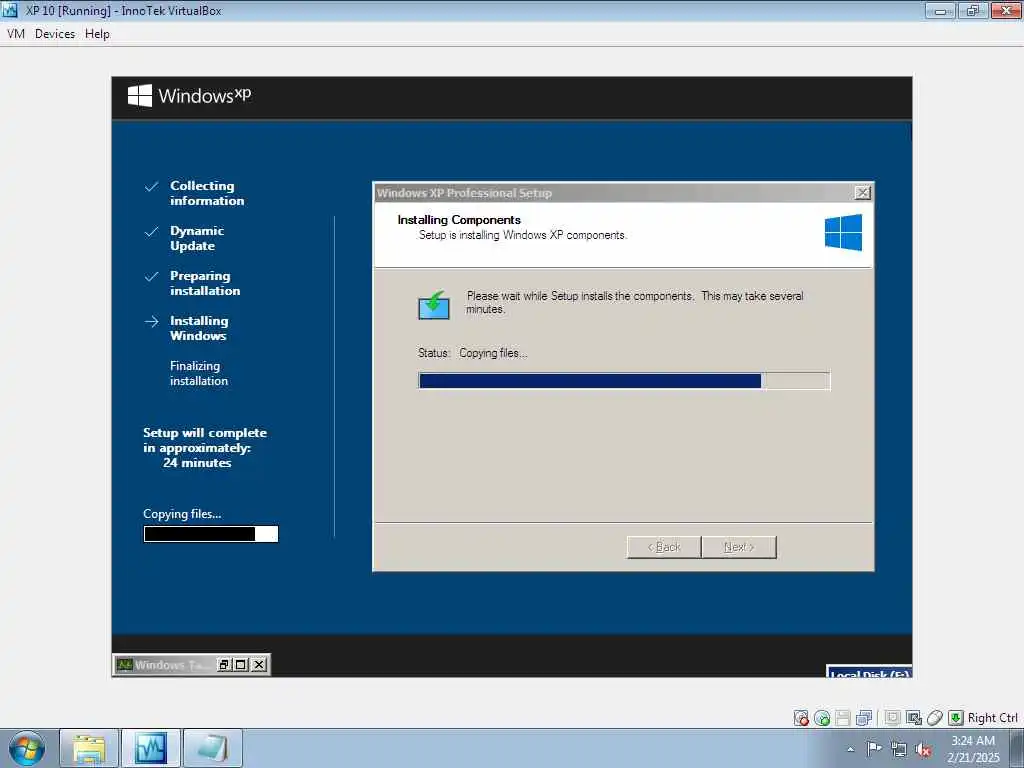The width and height of the screenshot is (1024, 768).
Task: Click the hard disk activity status icon
Action: [x=801, y=718]
